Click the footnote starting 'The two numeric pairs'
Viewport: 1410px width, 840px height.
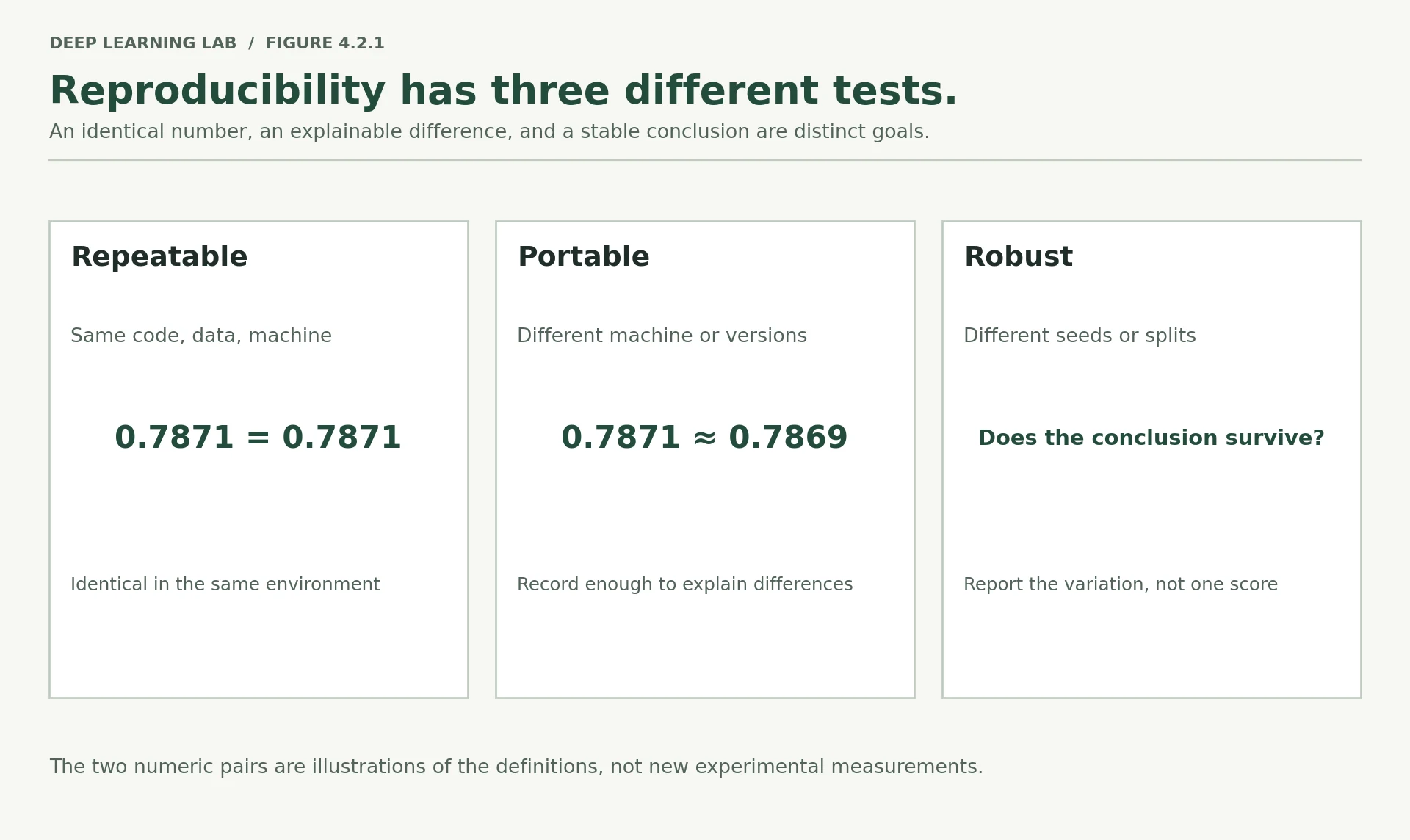pos(516,767)
